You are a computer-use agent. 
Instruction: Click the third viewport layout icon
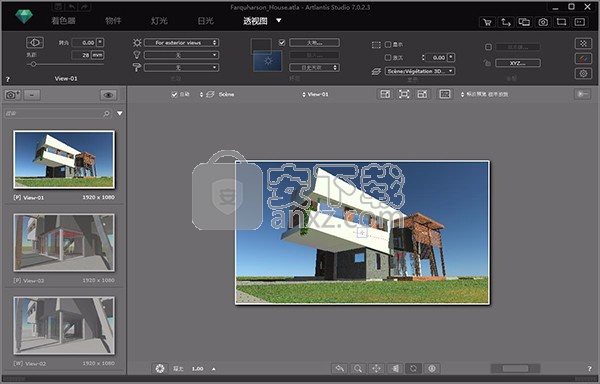click(x=422, y=94)
